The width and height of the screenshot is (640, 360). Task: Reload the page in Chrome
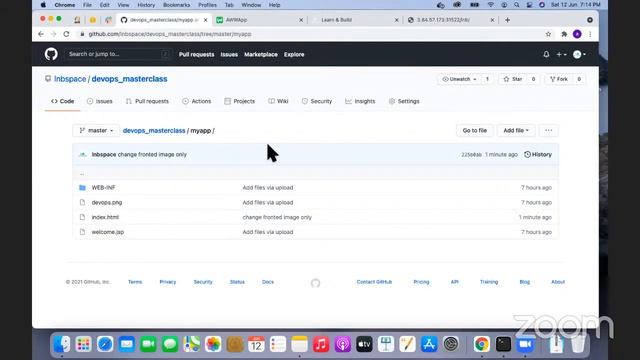[66, 34]
